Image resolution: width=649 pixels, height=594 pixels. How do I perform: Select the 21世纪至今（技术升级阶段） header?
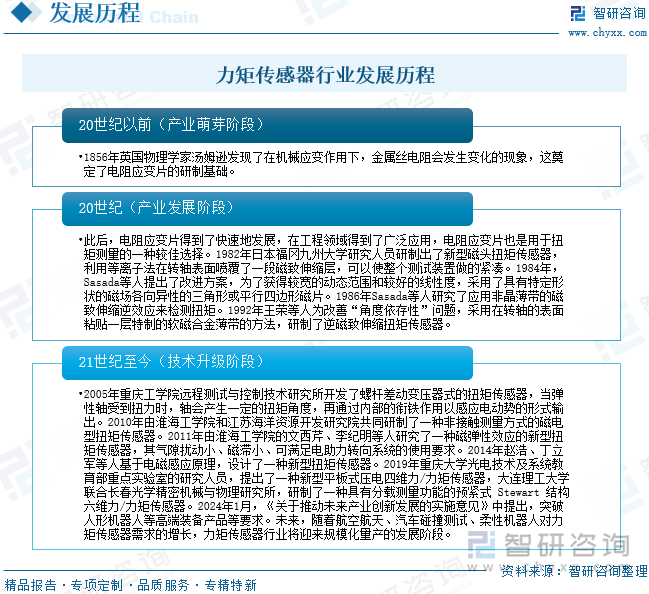click(267, 363)
